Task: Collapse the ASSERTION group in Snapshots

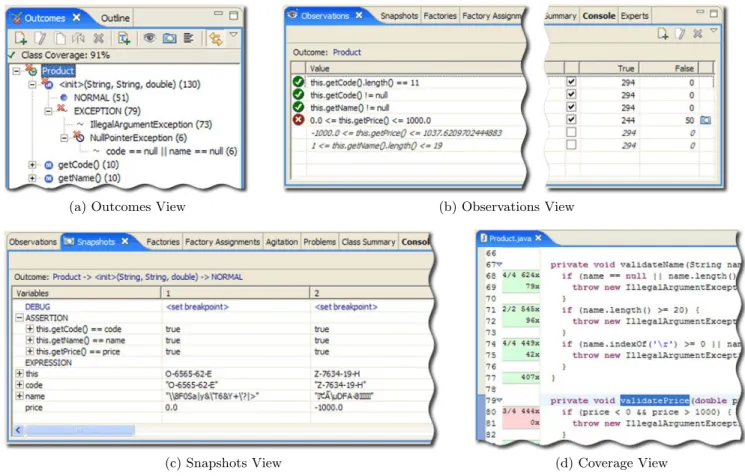Action: (x=19, y=317)
